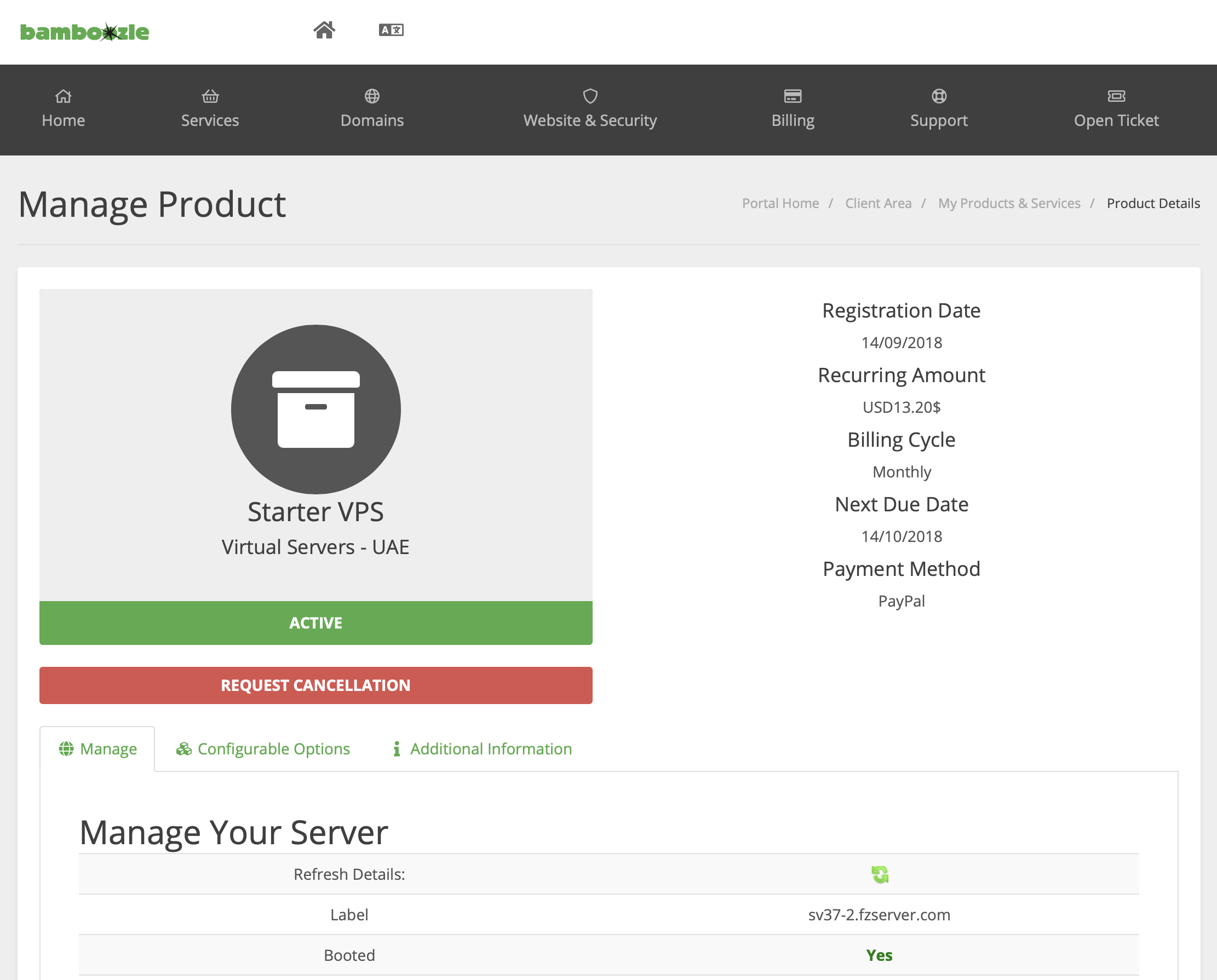Click the Next Due Date heading
Screen dimensions: 1217x980
tap(902, 504)
